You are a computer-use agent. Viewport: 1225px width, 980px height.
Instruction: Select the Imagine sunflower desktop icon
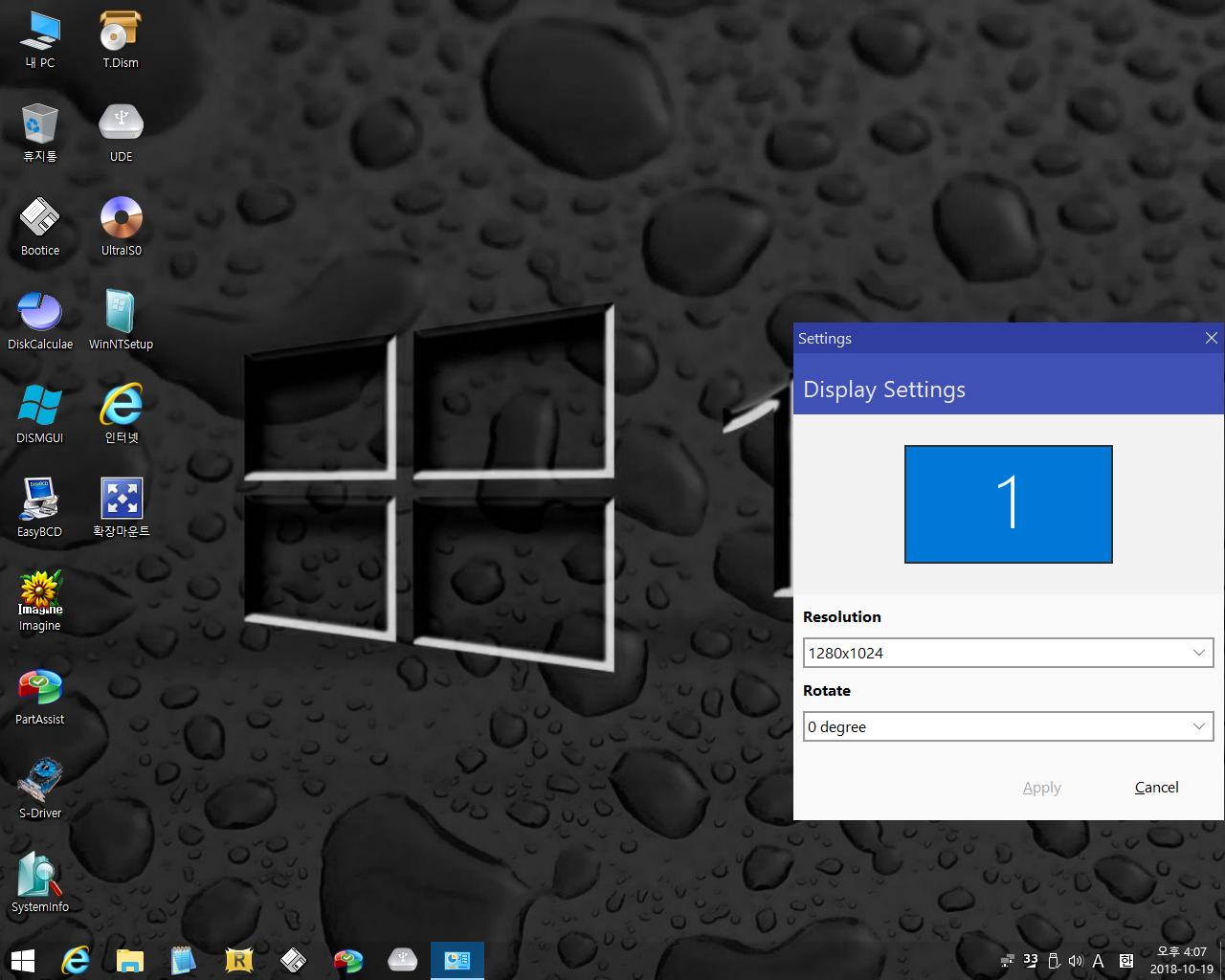[40, 603]
